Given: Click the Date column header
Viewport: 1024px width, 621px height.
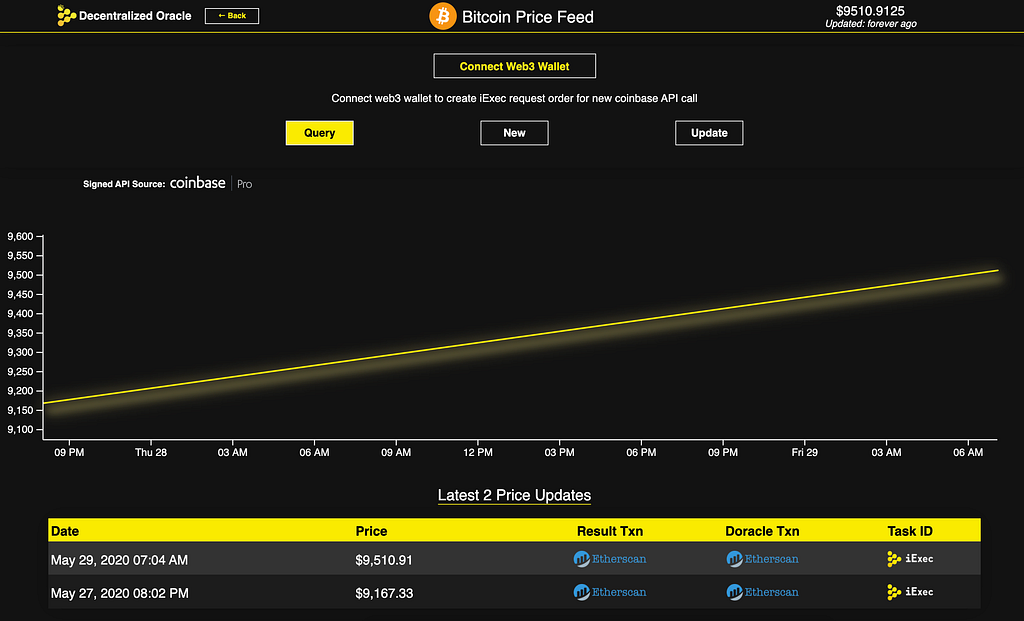Looking at the screenshot, I should (65, 531).
